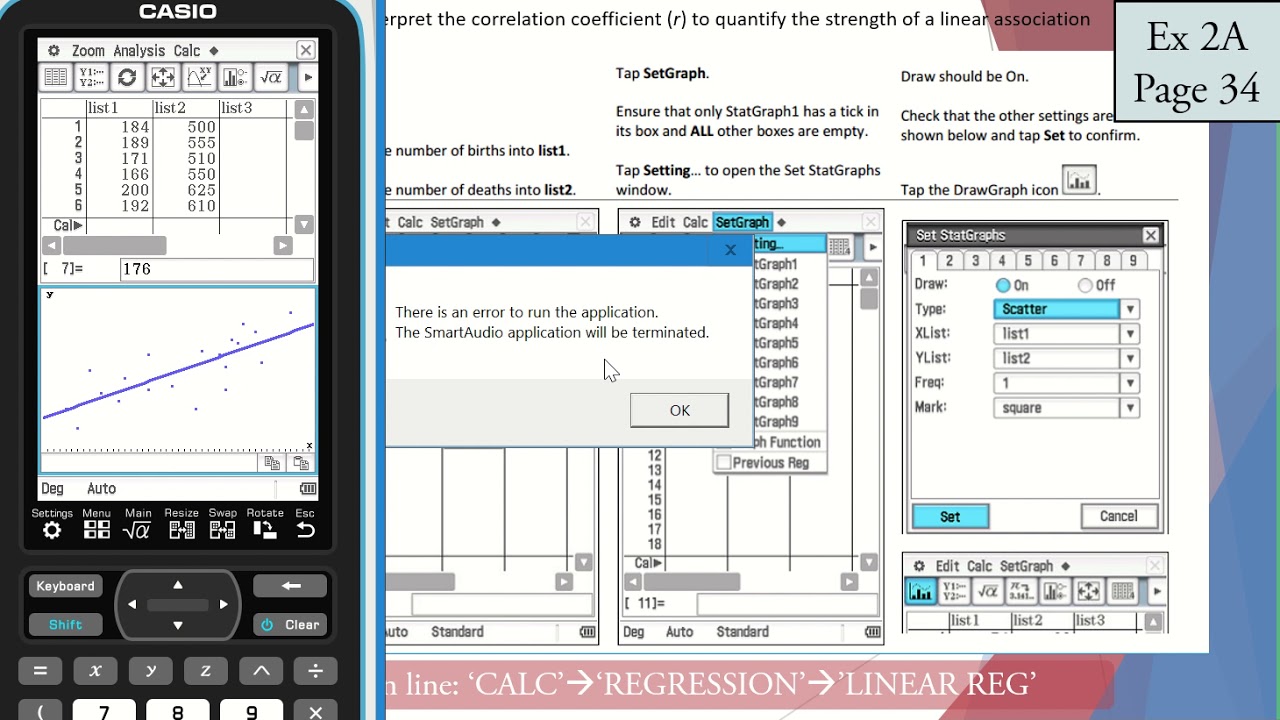Click the list1 column header

(x=118, y=108)
